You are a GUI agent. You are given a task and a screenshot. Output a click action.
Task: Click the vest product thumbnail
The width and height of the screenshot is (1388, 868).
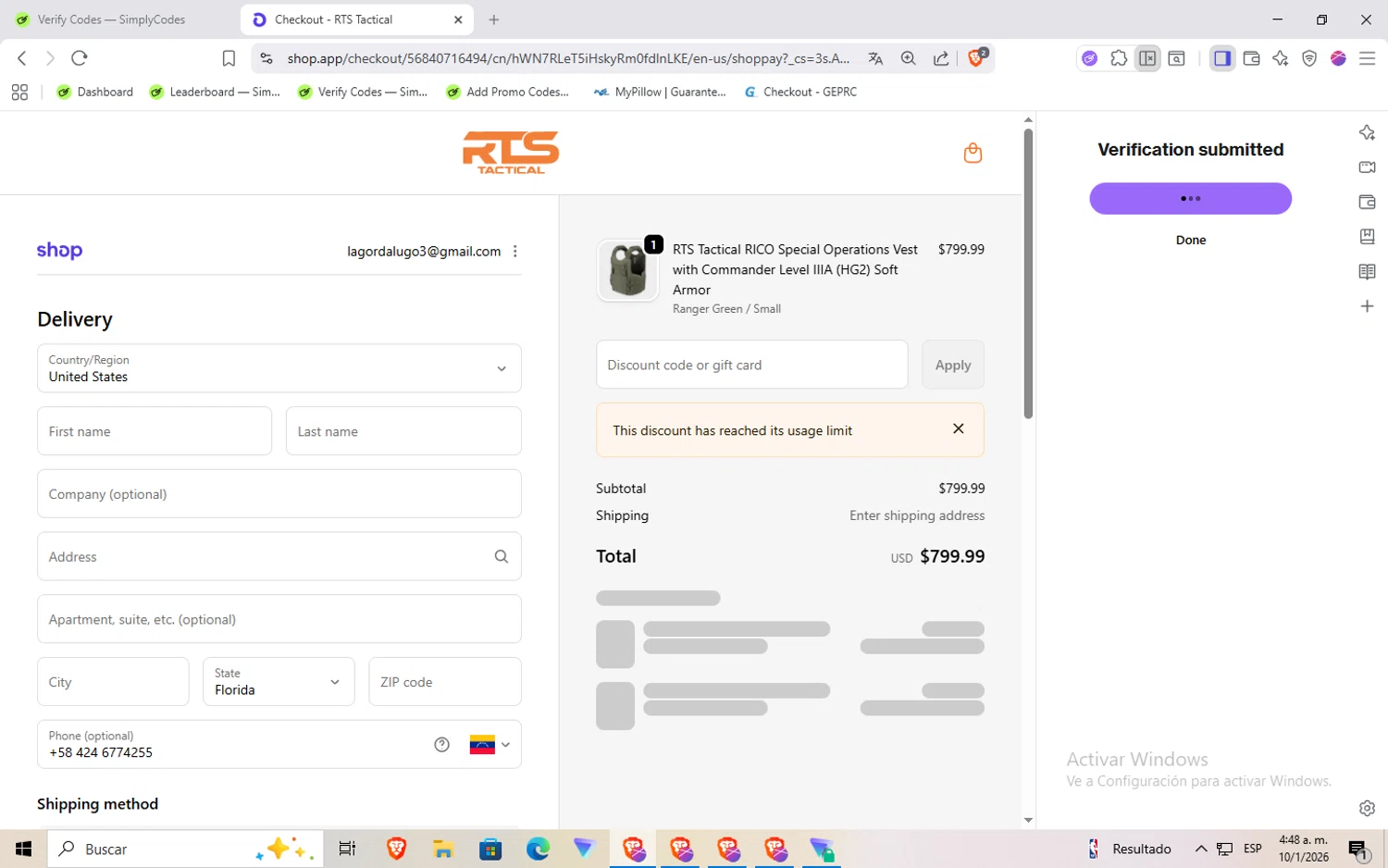[628, 270]
